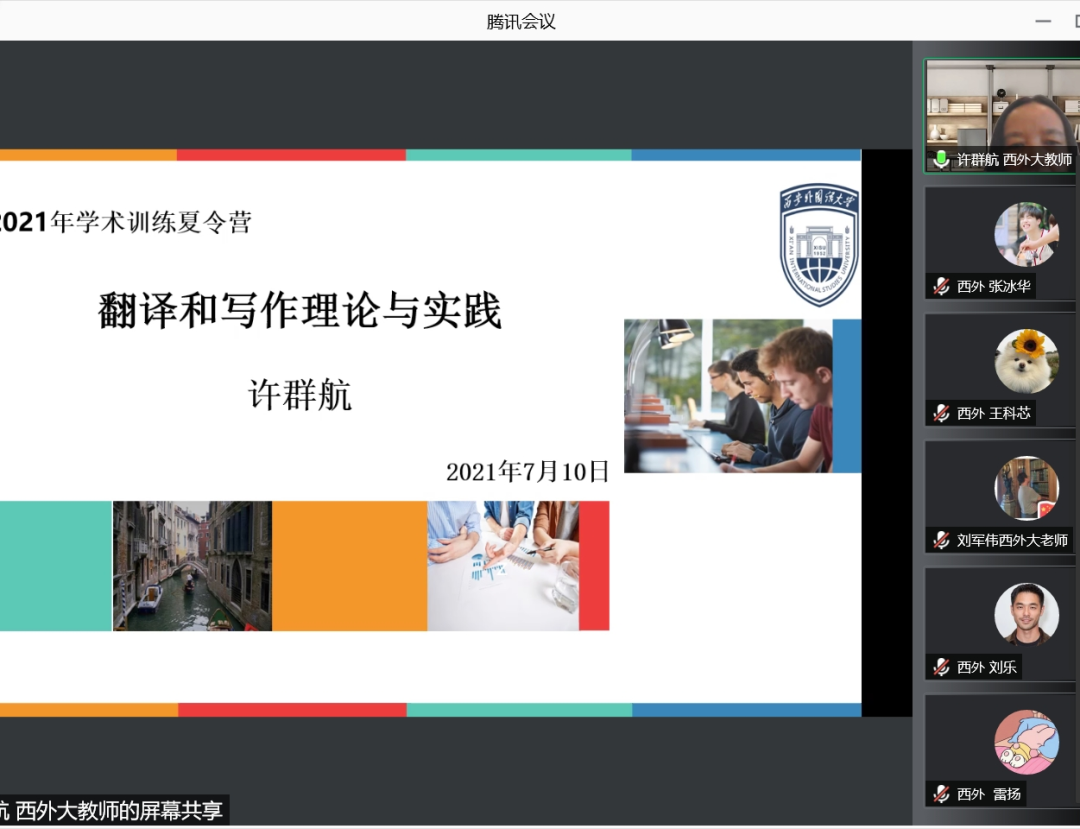Select the pink cartoon avatar of 雷扬
Image resolution: width=1080 pixels, height=829 pixels.
(1026, 741)
